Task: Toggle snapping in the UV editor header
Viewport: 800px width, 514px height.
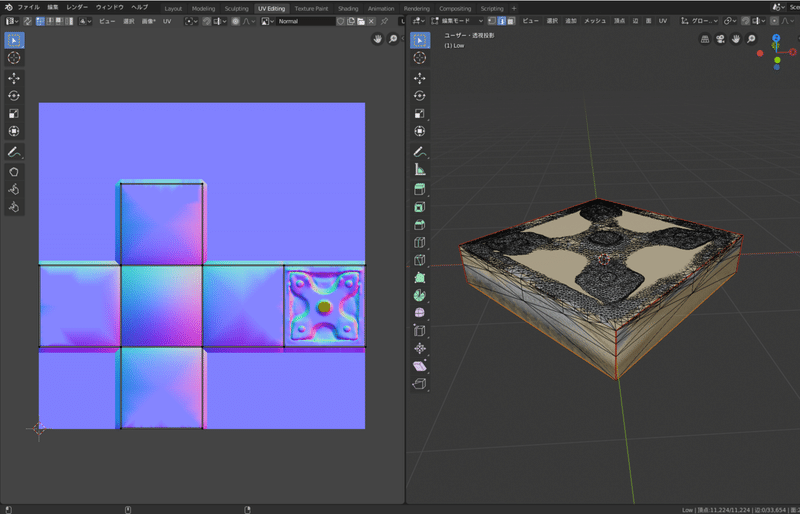Action: (x=207, y=21)
